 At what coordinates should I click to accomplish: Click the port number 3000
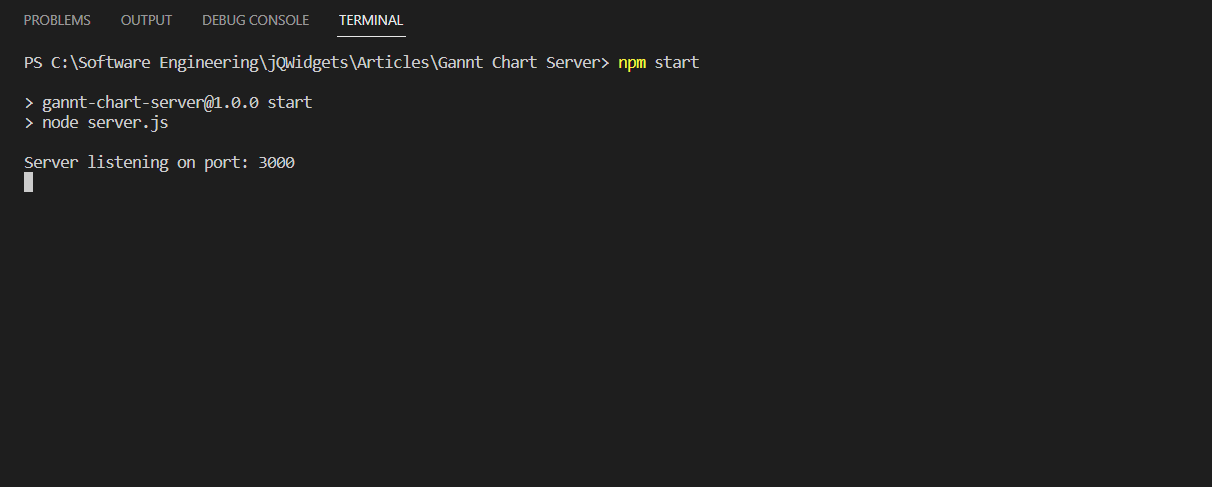[x=276, y=162]
